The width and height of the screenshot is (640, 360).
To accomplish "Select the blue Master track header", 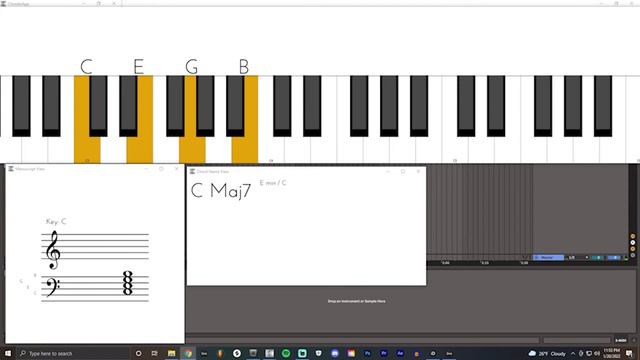I will (x=548, y=258).
